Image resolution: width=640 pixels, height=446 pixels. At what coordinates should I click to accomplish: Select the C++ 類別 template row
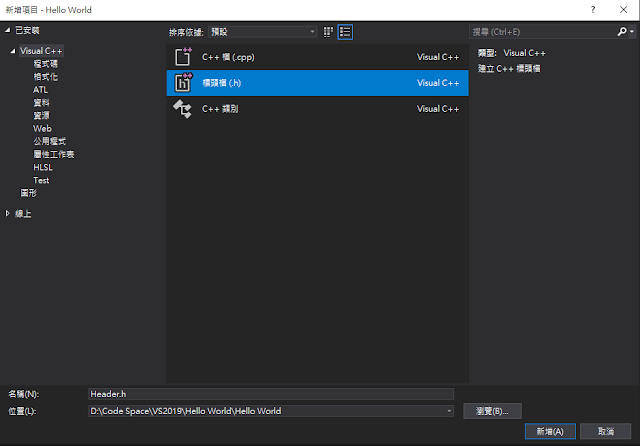coord(318,109)
